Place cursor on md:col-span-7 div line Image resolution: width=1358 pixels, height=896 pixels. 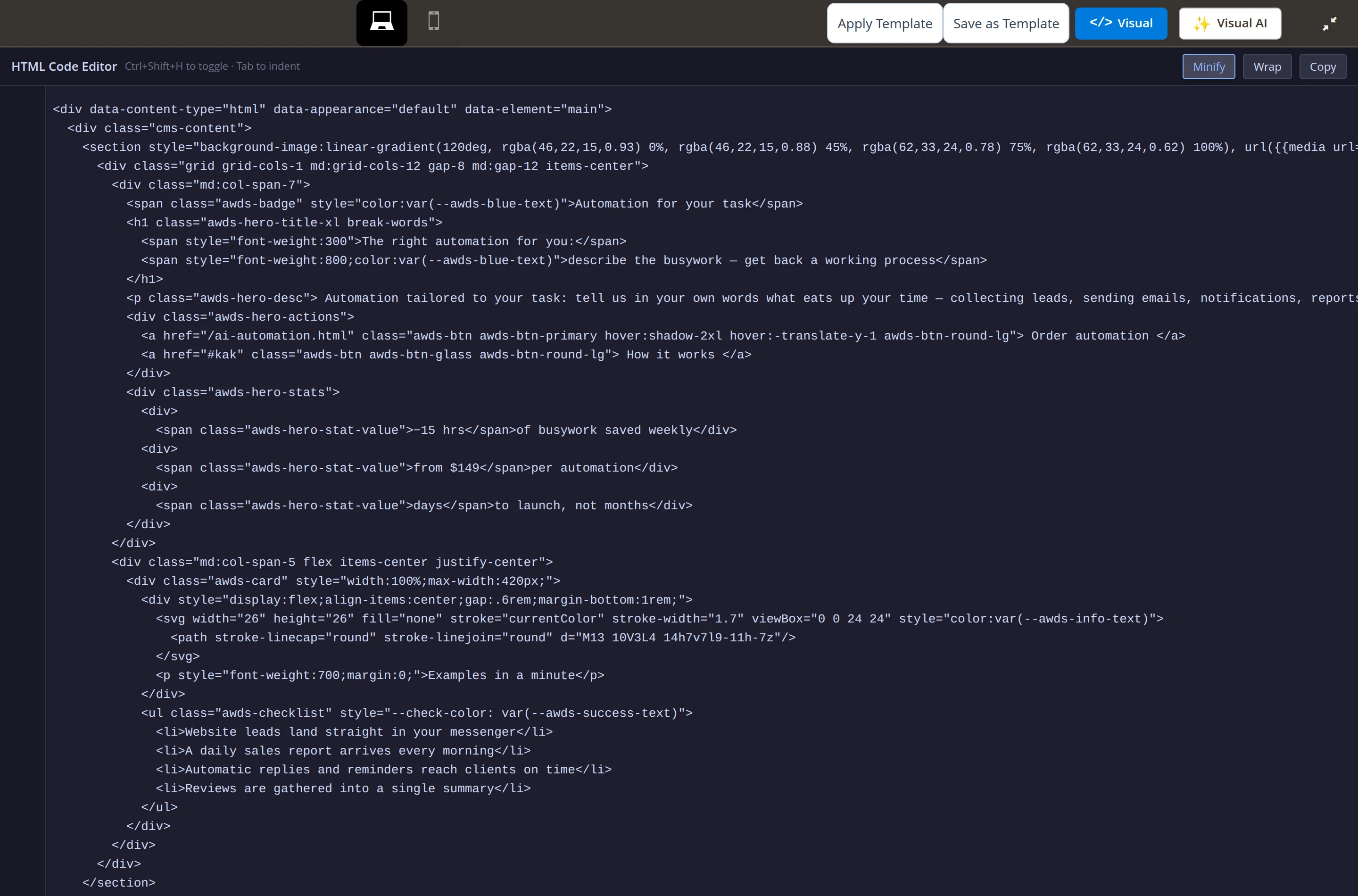[x=211, y=184]
